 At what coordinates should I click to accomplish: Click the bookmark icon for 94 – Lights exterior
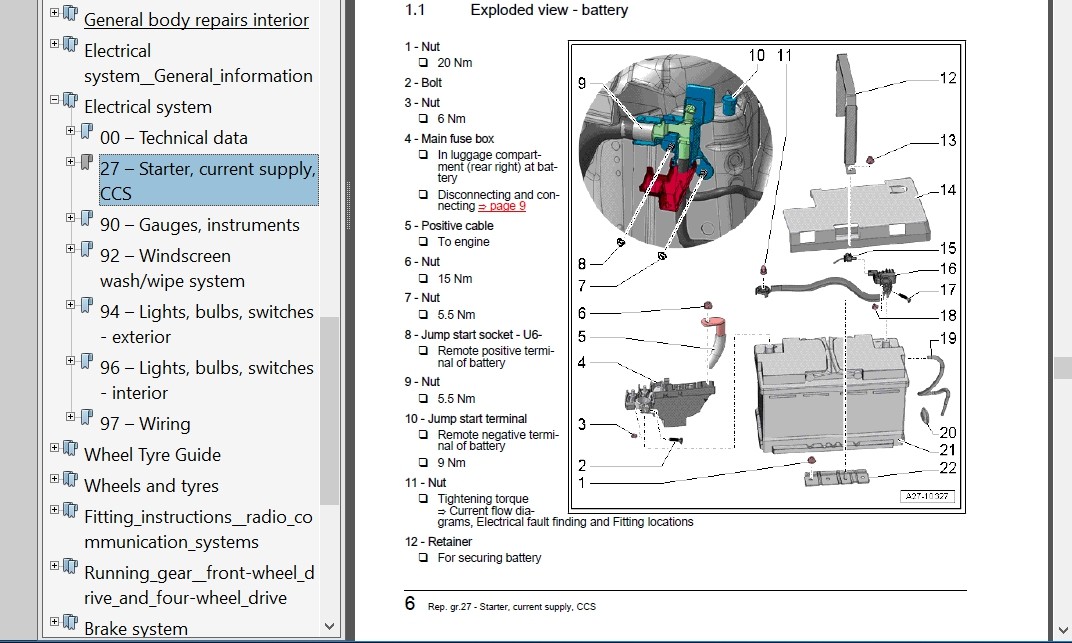tap(87, 305)
